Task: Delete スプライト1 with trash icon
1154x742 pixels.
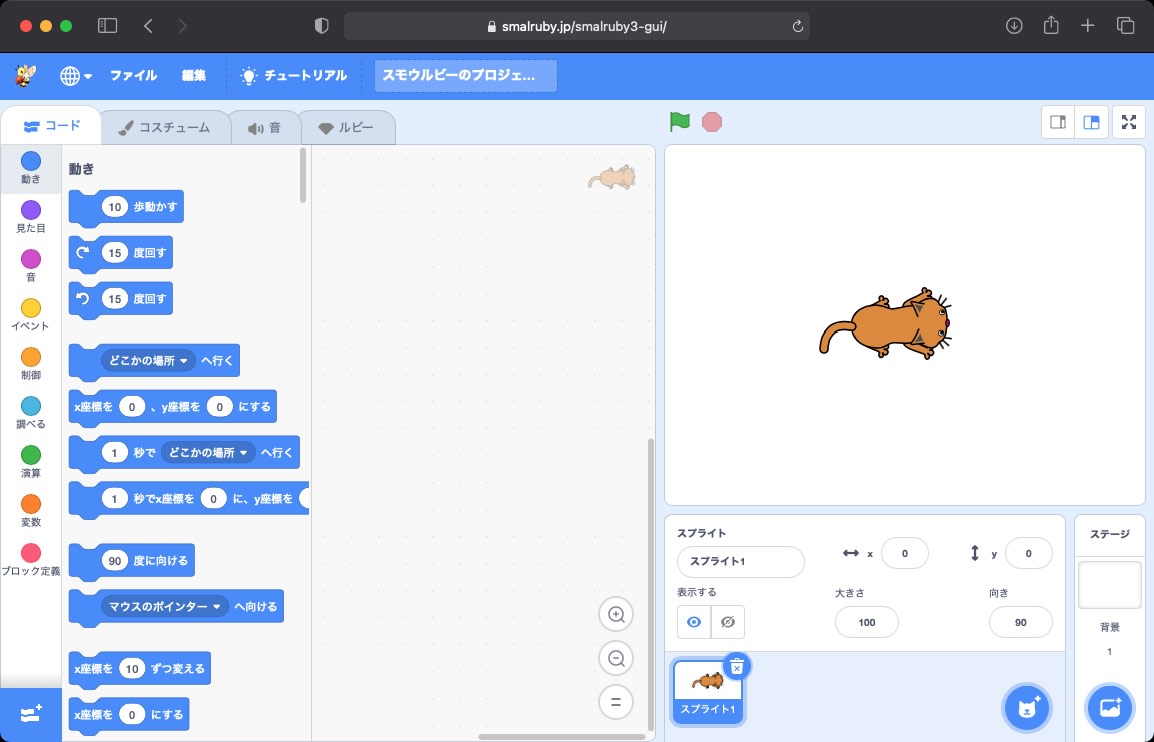Action: [x=737, y=667]
